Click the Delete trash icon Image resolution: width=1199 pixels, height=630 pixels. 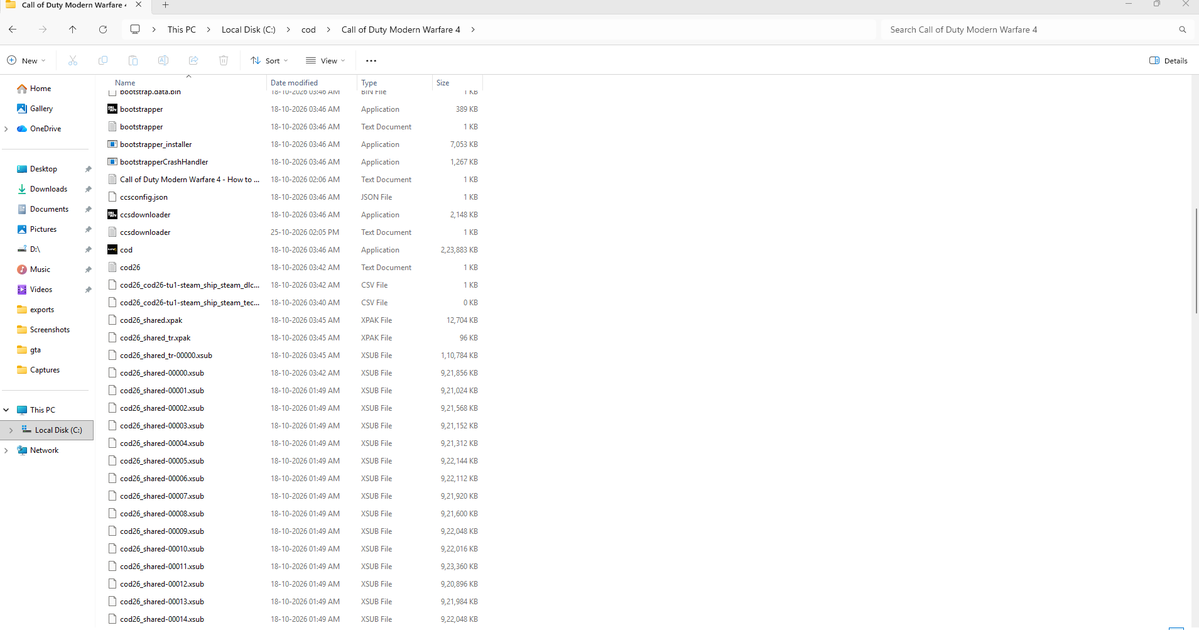pos(223,60)
